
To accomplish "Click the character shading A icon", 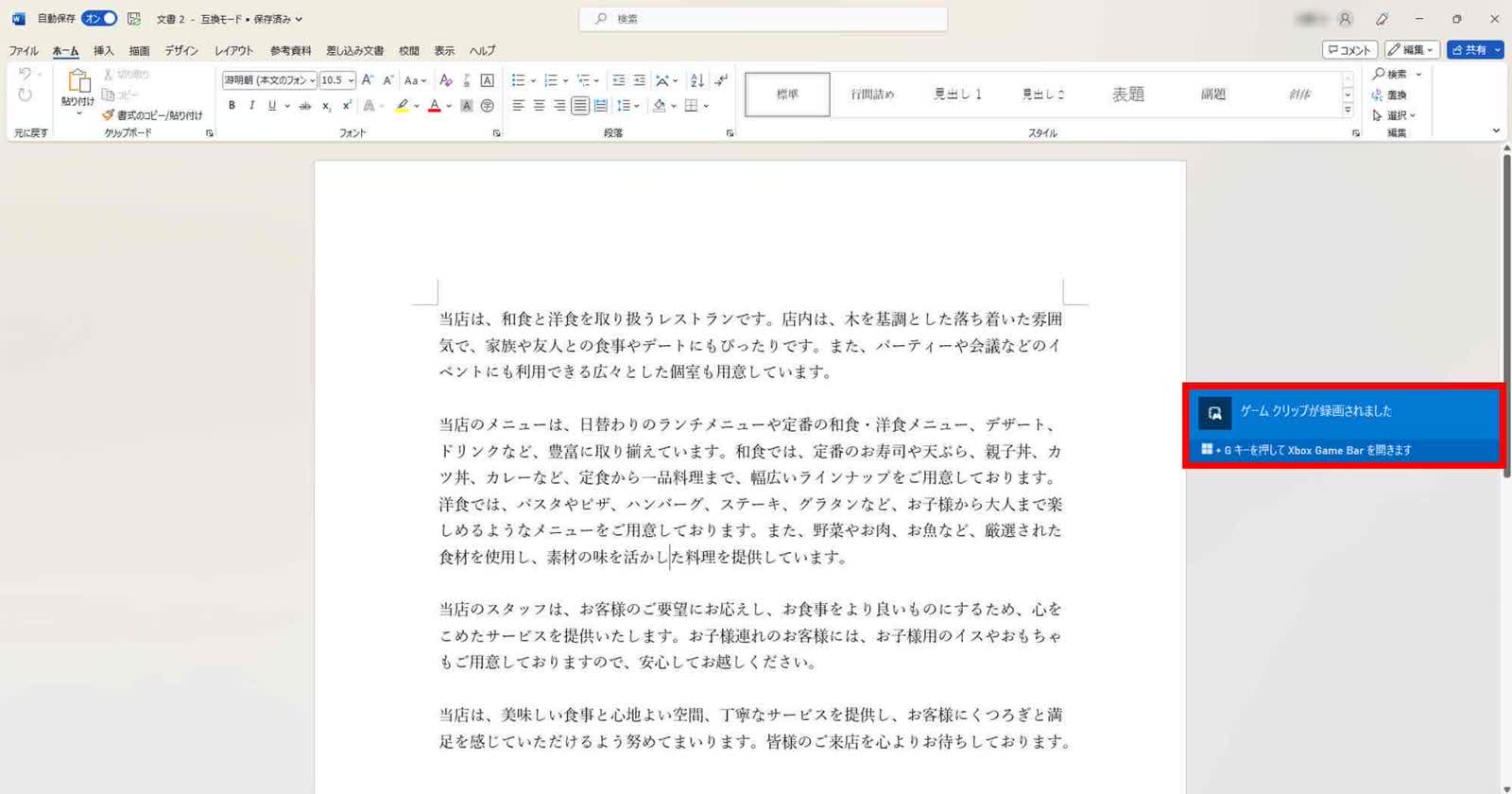I will click(x=467, y=106).
